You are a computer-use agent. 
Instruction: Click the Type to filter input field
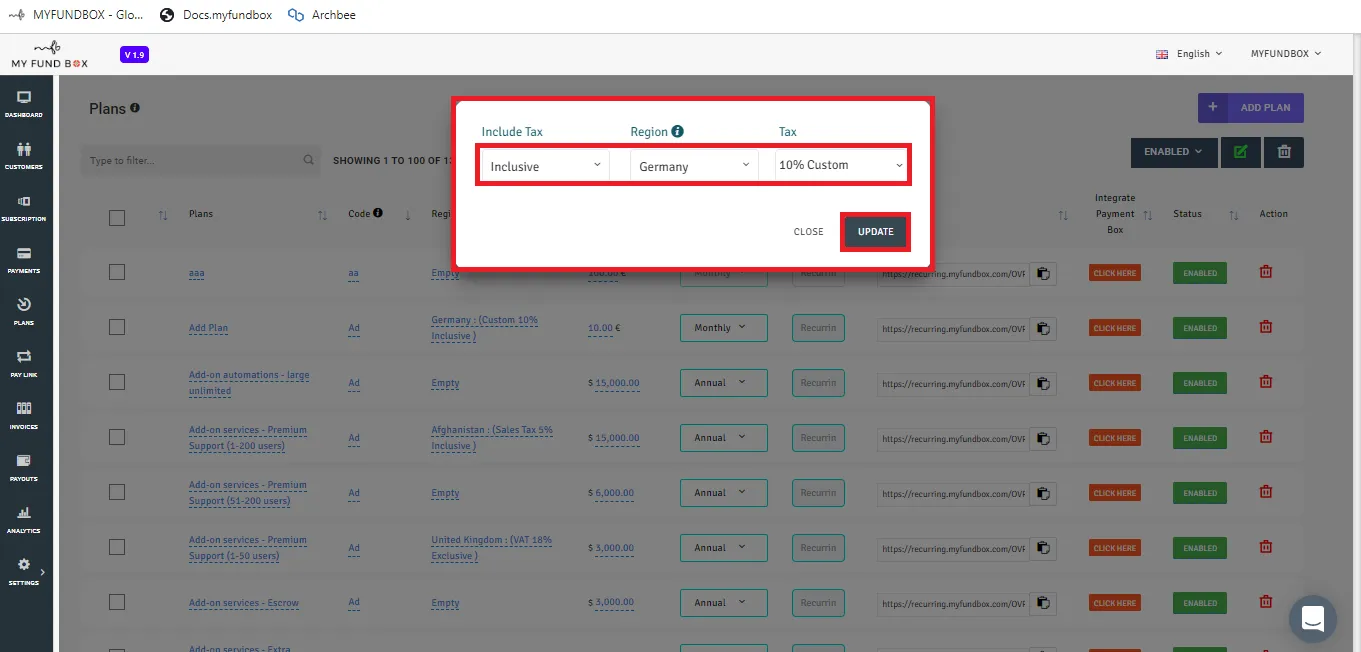click(x=200, y=160)
